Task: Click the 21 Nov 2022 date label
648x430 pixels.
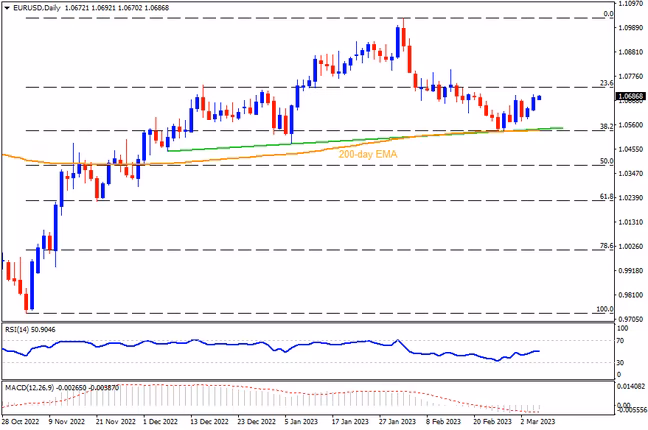Action: tap(116, 422)
